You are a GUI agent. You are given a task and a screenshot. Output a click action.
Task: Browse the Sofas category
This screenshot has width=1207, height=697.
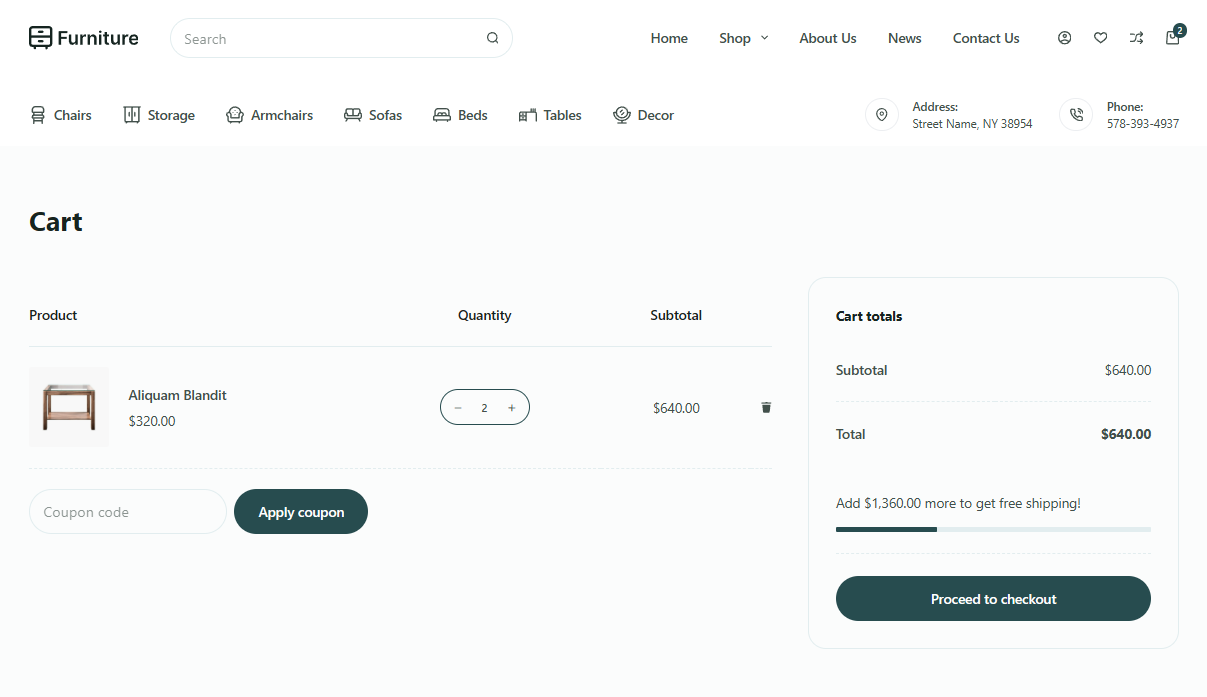coord(373,115)
